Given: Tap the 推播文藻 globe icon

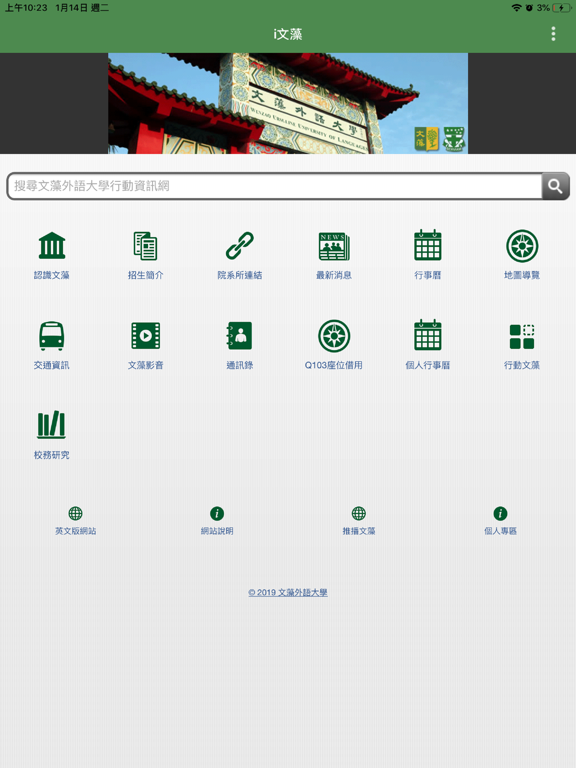Looking at the screenshot, I should pyautogui.click(x=359, y=513).
